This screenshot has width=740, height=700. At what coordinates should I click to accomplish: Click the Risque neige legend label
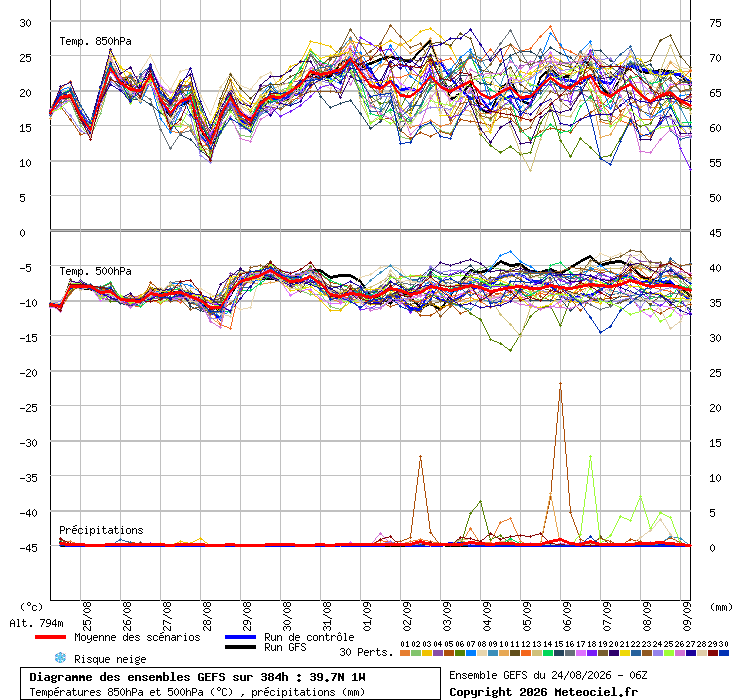pos(110,659)
